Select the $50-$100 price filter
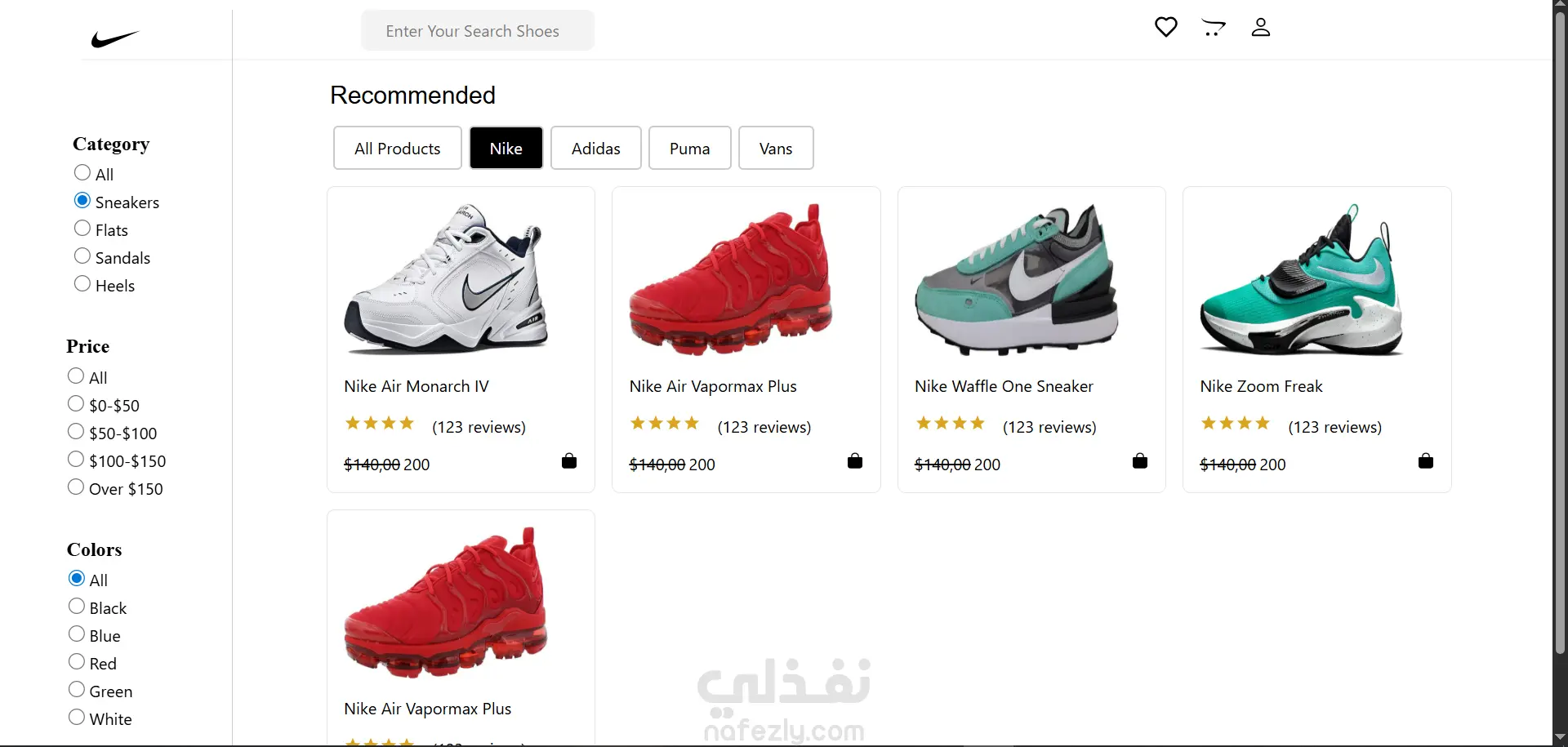 tap(76, 432)
